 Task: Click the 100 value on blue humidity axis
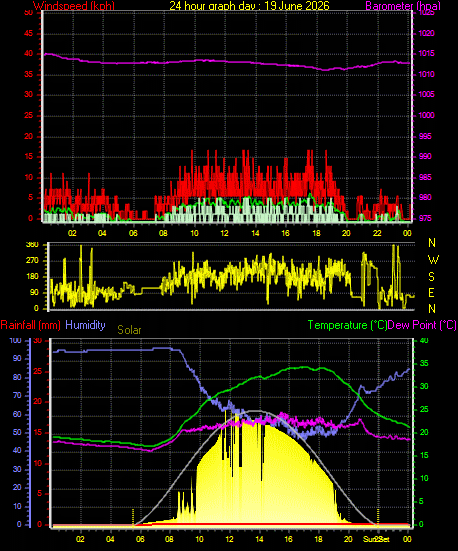pyautogui.click(x=15, y=341)
